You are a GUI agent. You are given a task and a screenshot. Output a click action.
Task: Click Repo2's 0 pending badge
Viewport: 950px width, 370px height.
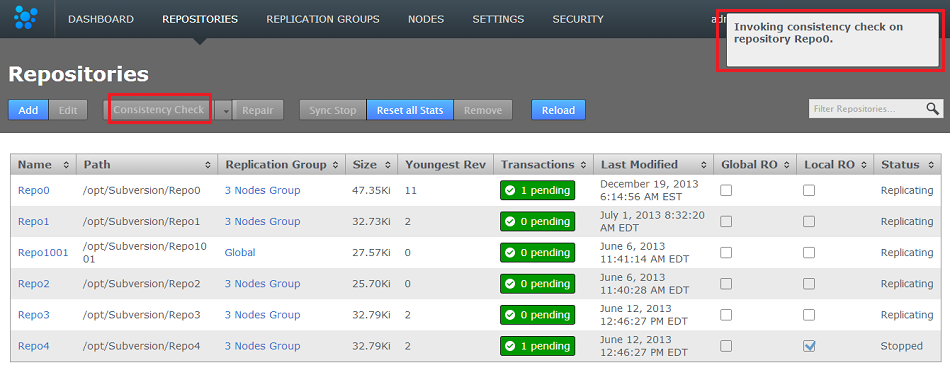(537, 283)
